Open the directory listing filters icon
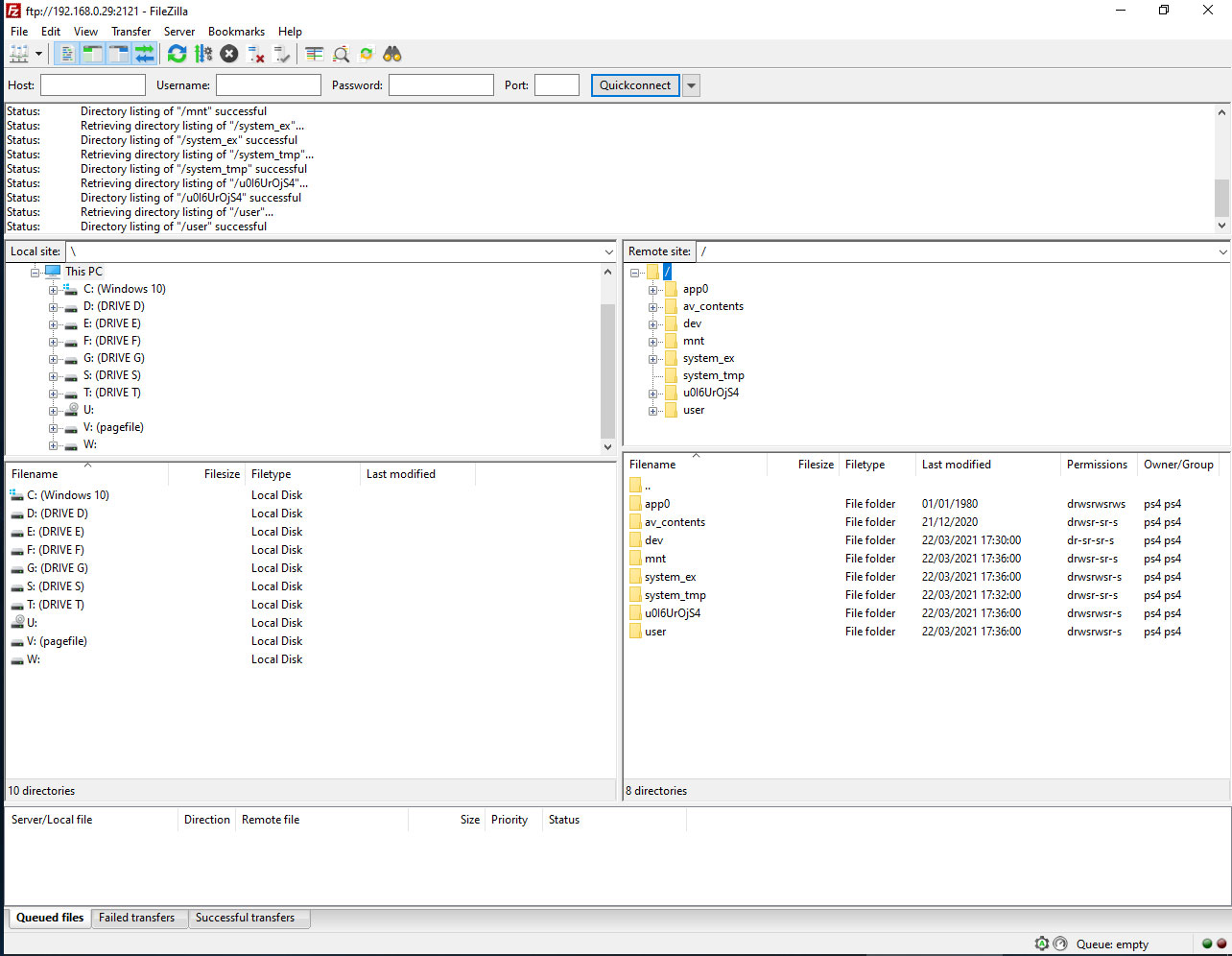 315,55
